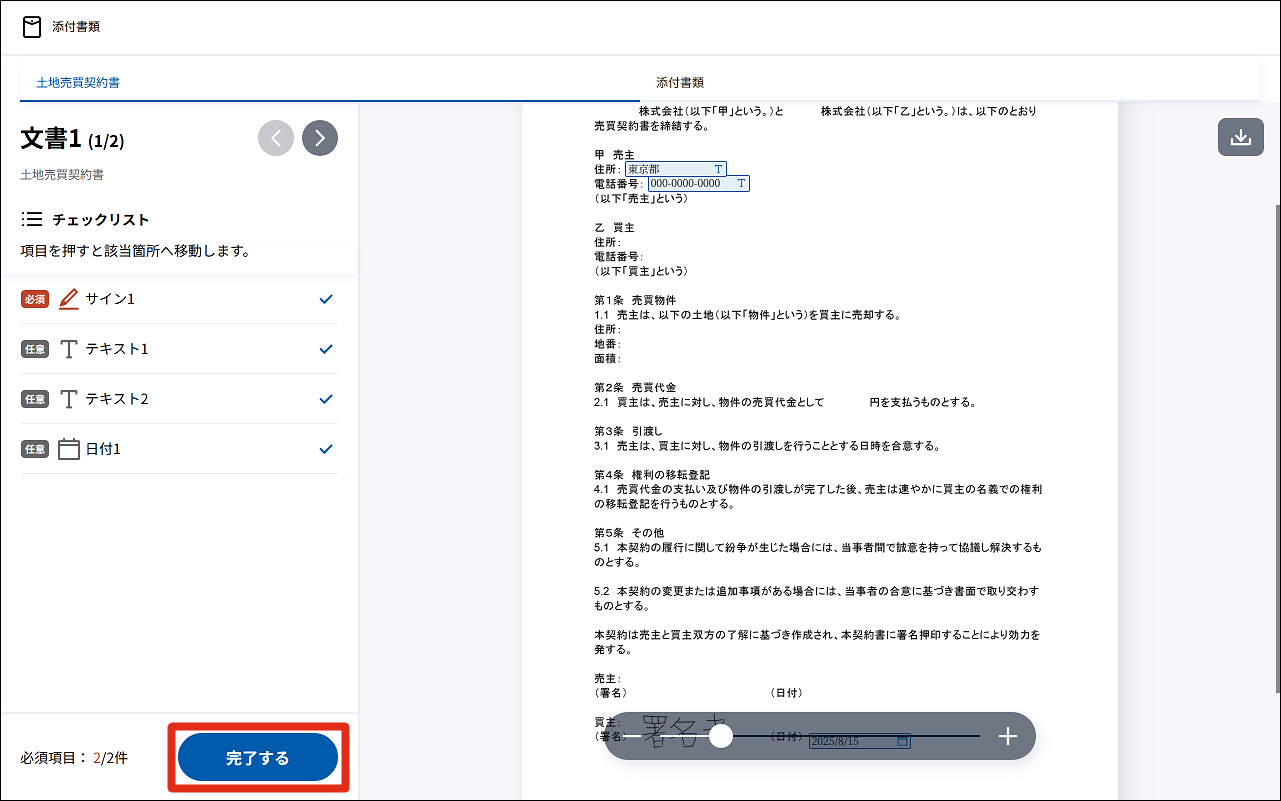Click the download icon button
This screenshot has height=801, width=1281.
(x=1240, y=138)
